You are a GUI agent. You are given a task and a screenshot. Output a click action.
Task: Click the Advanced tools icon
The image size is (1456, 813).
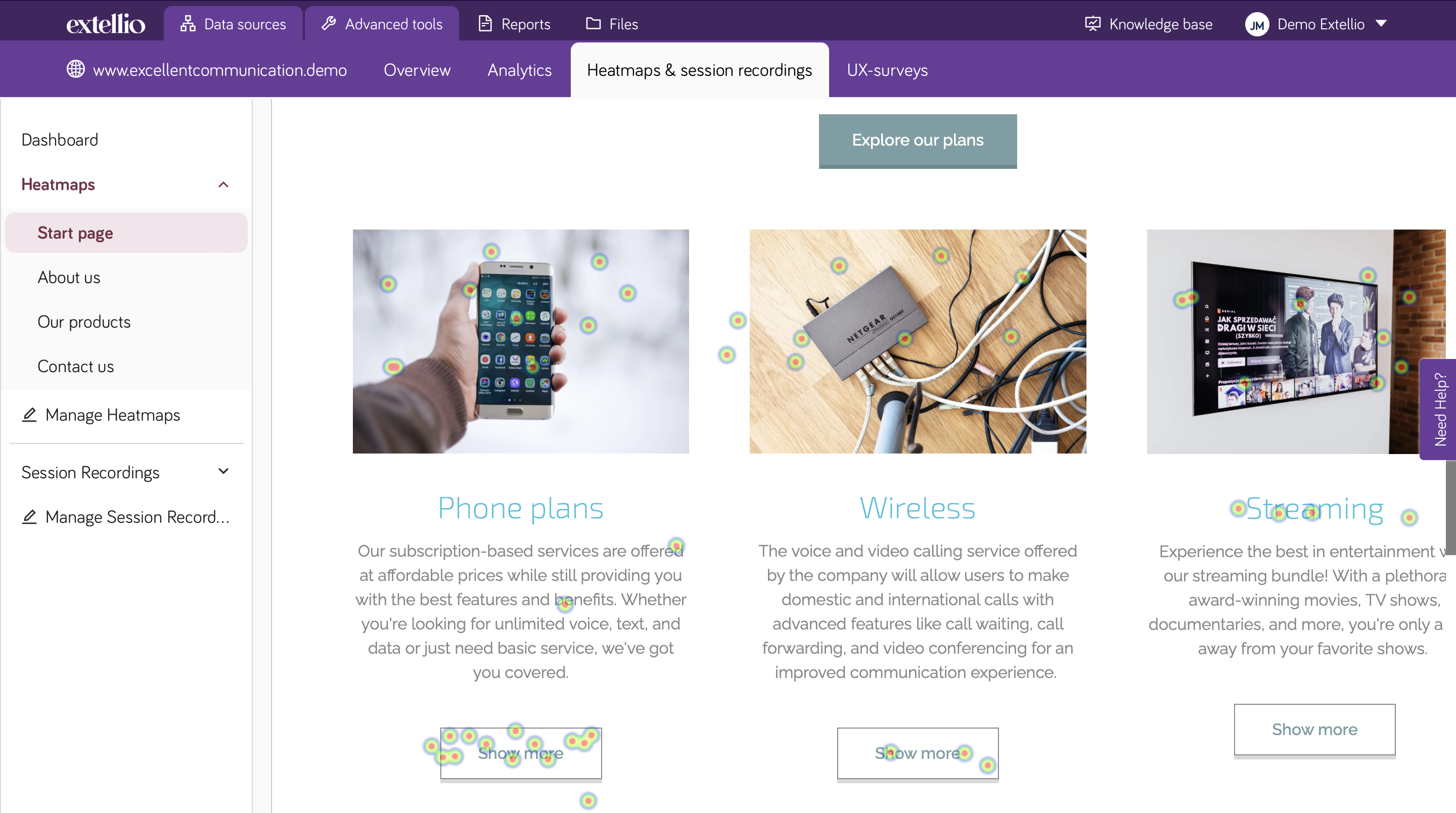click(x=329, y=22)
